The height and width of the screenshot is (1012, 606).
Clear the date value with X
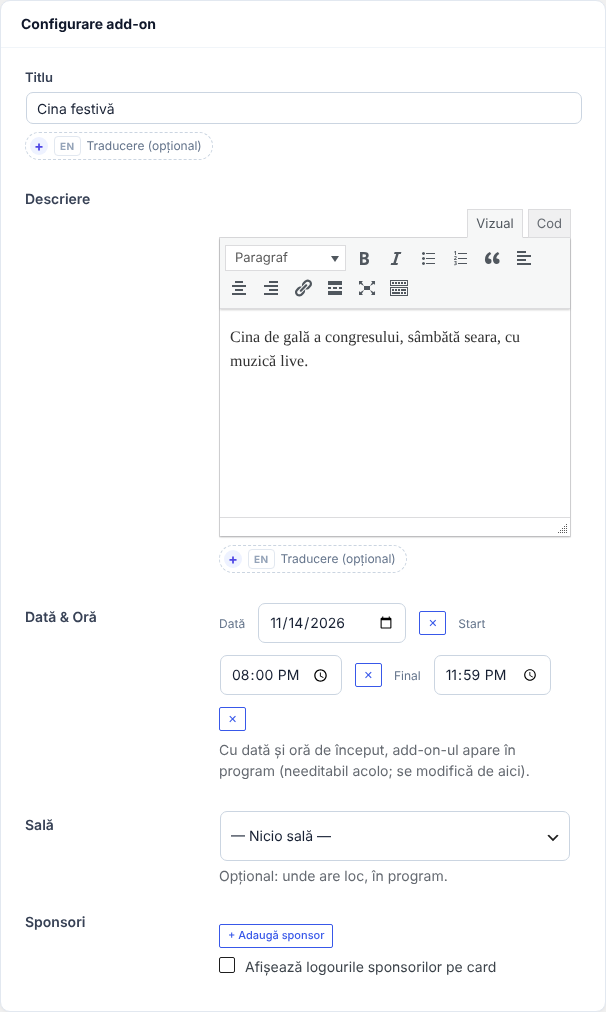[432, 623]
